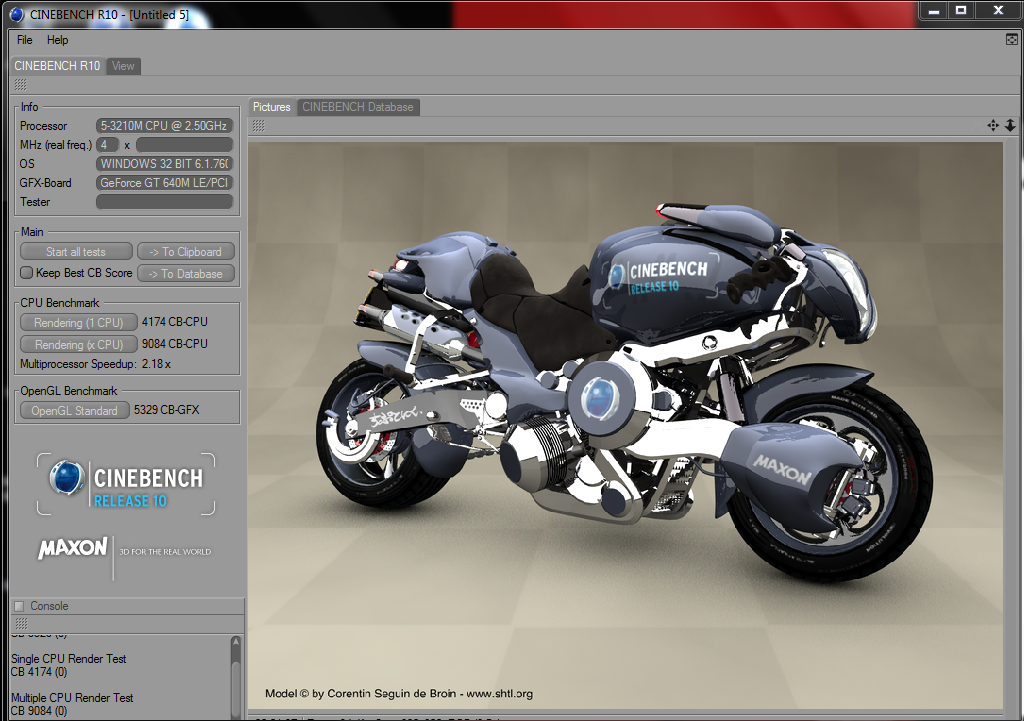Click the Processor name field
The width and height of the screenshot is (1024, 721).
click(x=165, y=126)
